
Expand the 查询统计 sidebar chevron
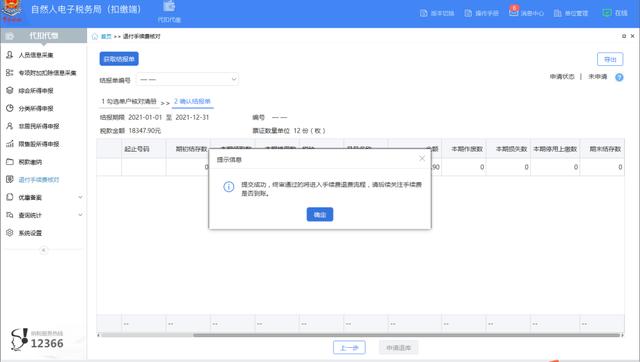[x=80, y=215]
